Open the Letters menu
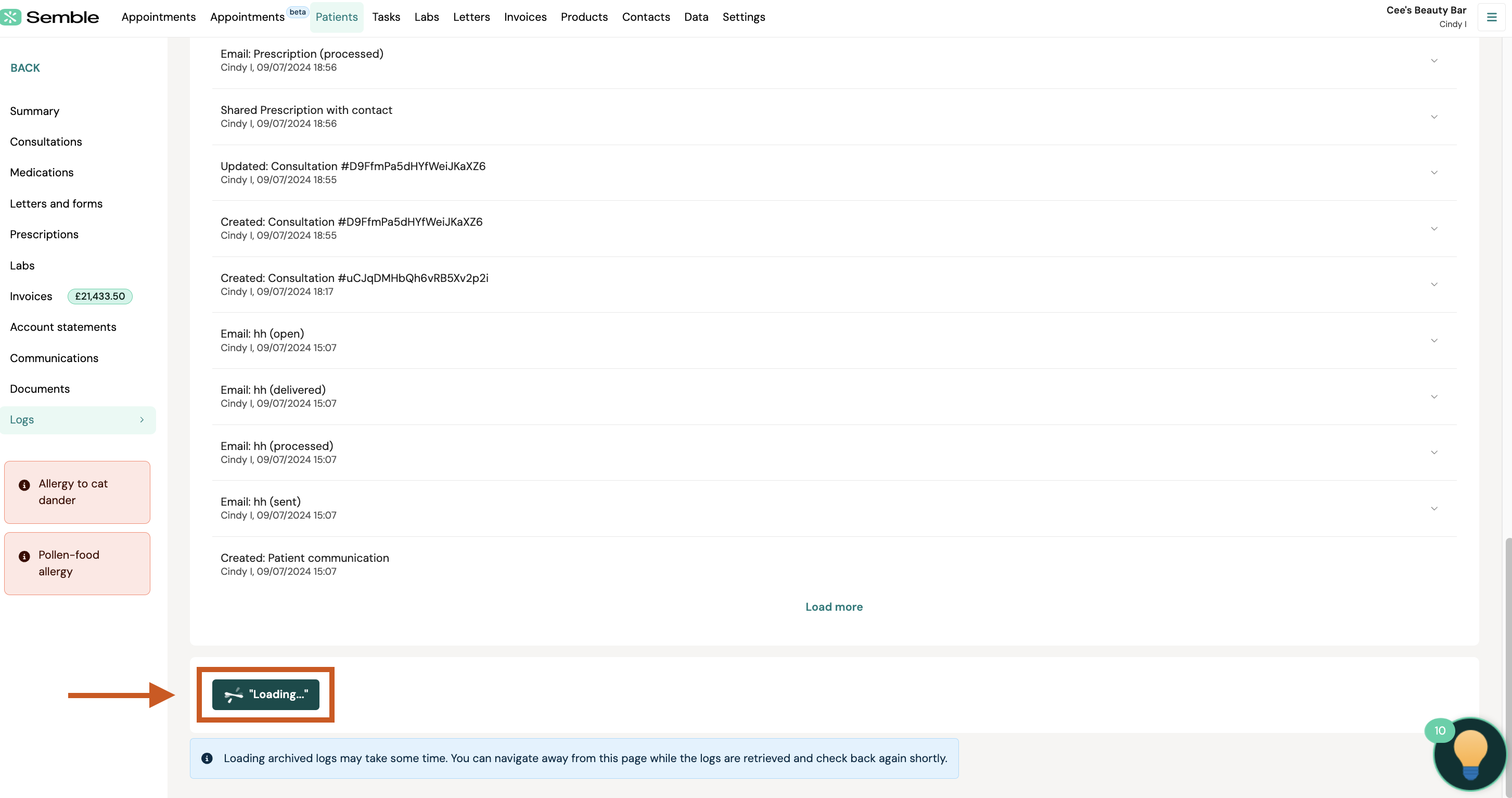This screenshot has height=798, width=1512. (x=471, y=17)
